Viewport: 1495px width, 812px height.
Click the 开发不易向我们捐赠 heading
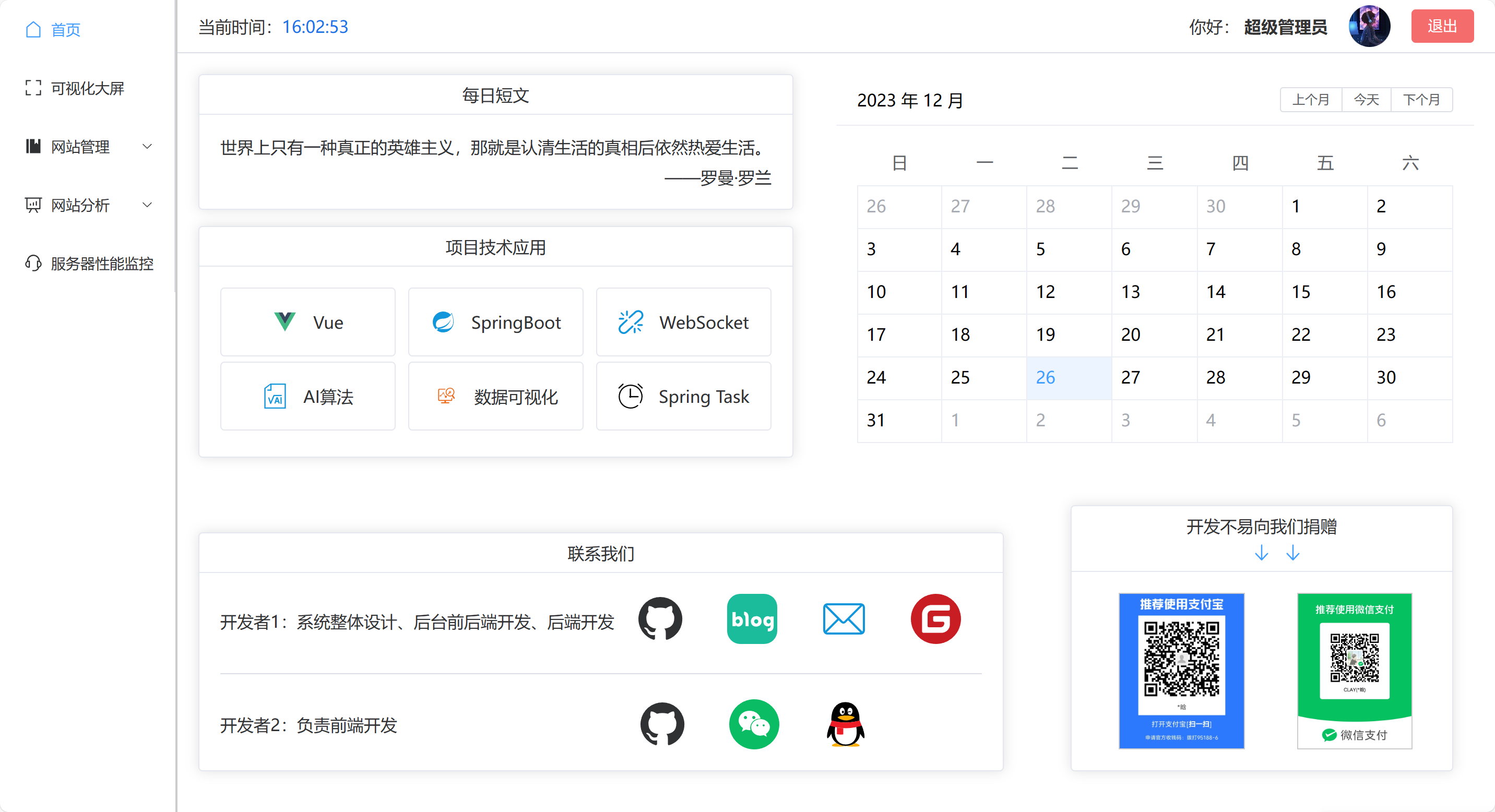click(1262, 527)
